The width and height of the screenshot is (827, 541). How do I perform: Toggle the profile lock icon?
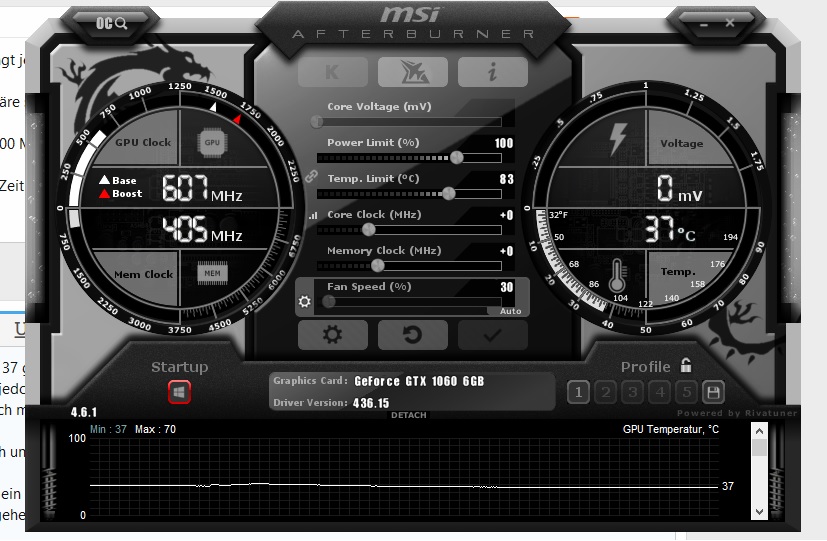(686, 365)
